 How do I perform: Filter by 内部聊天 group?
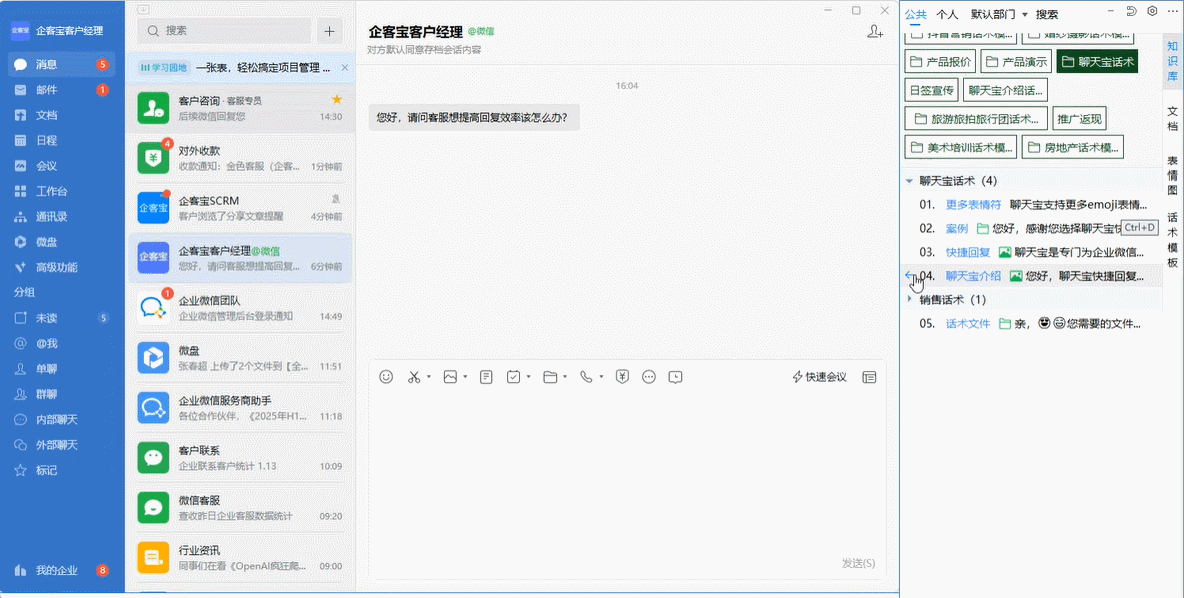tap(62, 419)
